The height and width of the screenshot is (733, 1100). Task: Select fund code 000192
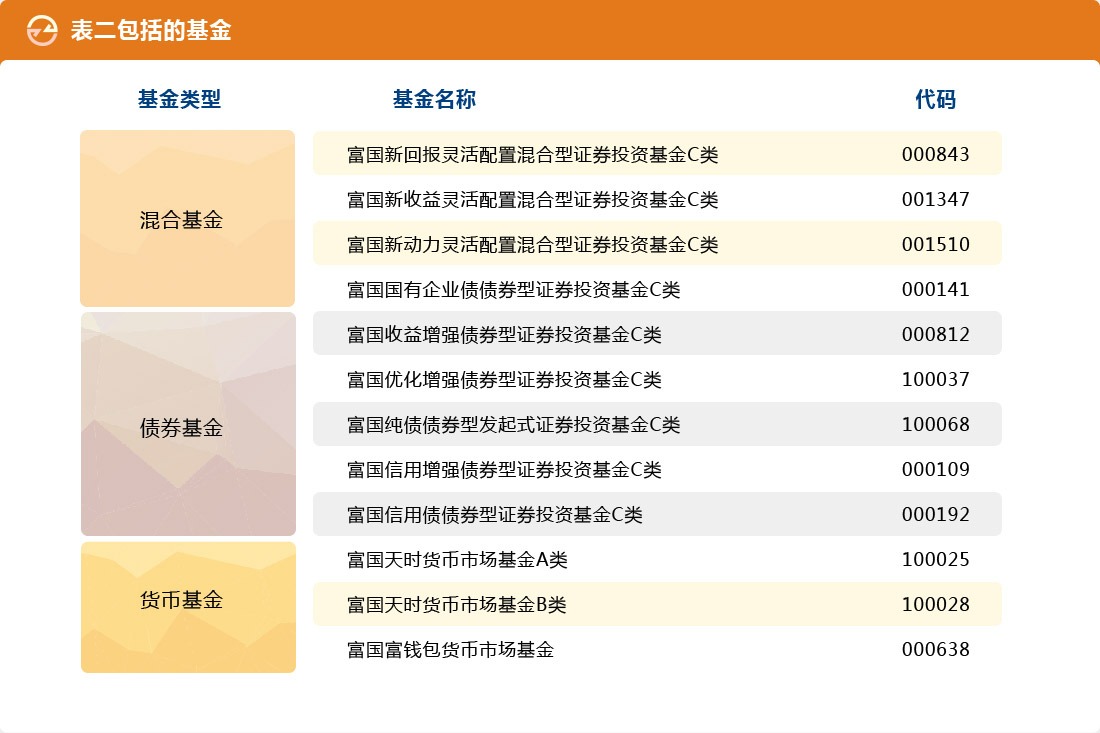pos(935,514)
